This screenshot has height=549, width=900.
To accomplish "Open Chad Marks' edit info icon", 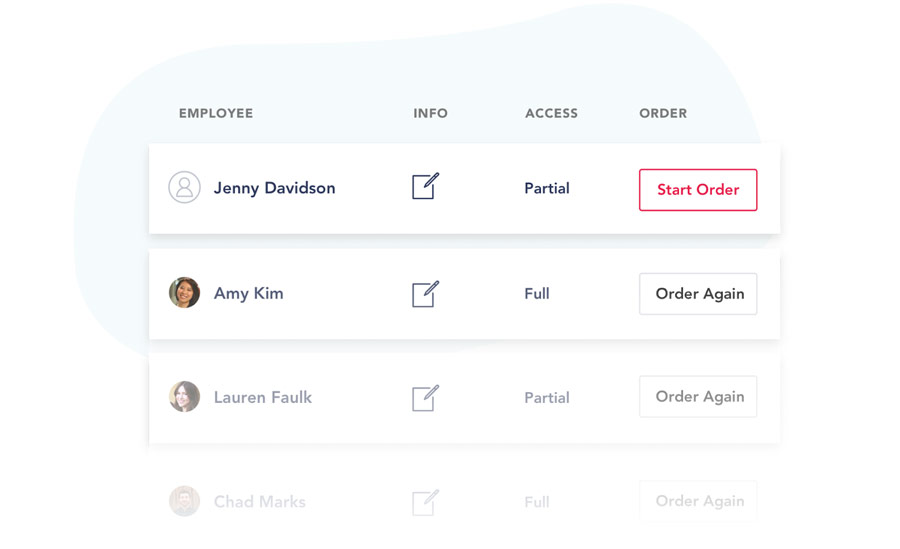I will click(x=425, y=502).
